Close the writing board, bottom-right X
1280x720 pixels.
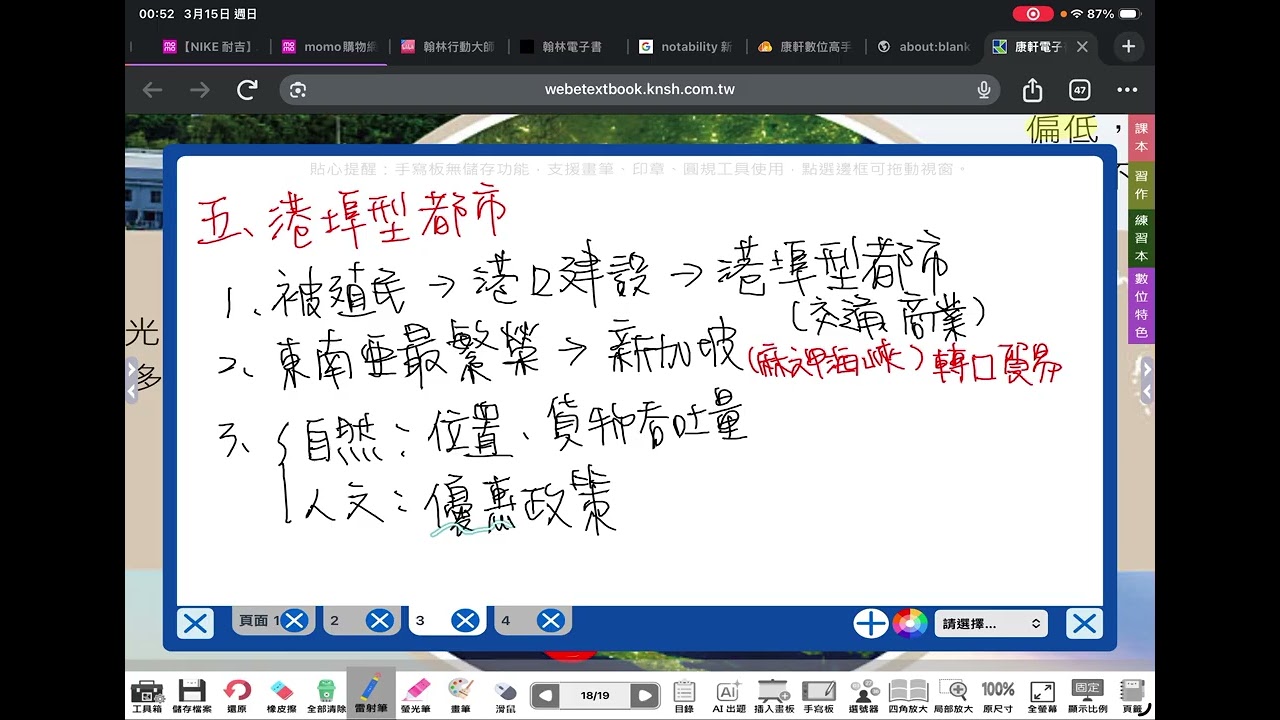pos(1084,624)
